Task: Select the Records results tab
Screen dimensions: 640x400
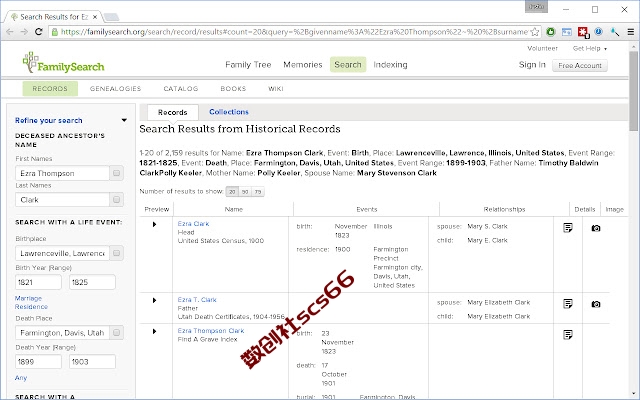Action: (173, 112)
